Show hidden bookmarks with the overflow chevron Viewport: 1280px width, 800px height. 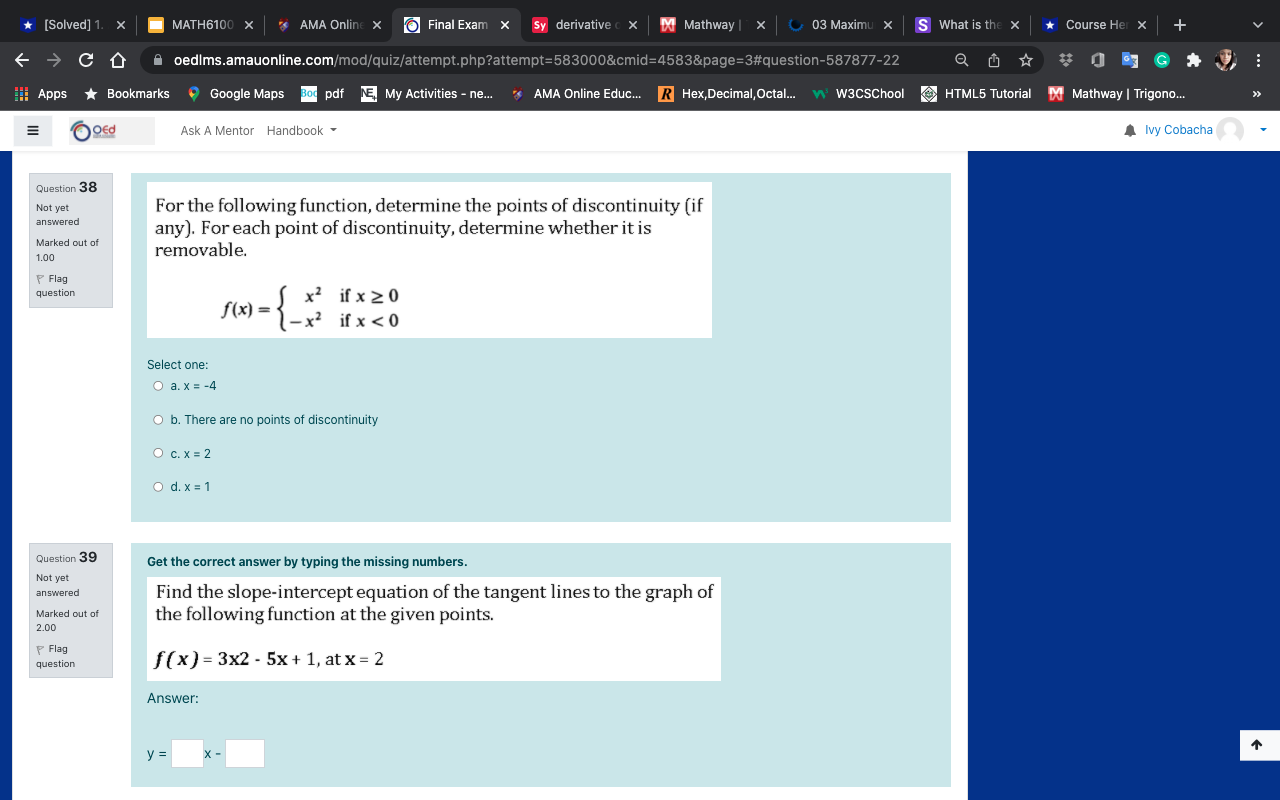(1258, 94)
